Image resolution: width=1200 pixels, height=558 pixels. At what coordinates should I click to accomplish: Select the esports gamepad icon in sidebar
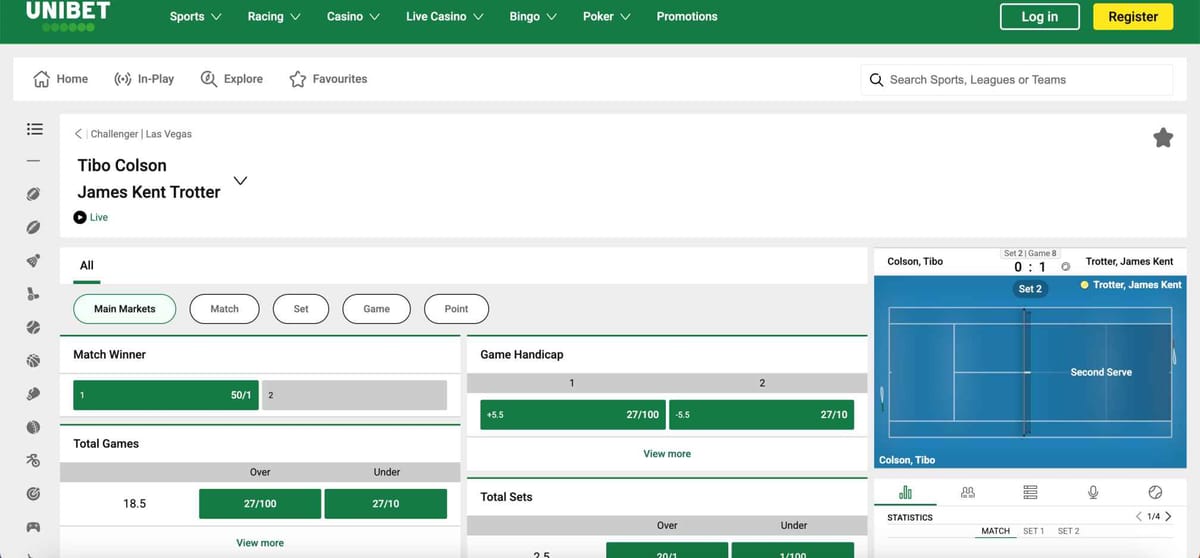[x=34, y=527]
